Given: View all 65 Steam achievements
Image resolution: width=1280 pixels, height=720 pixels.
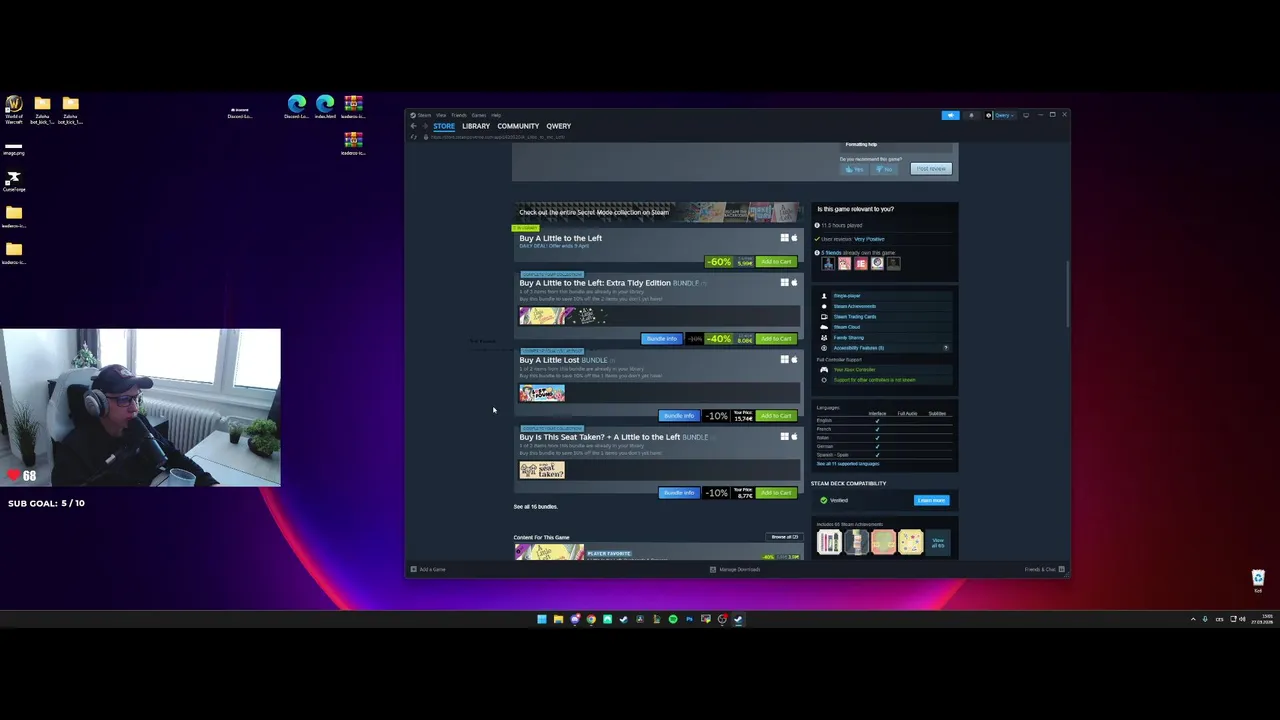Looking at the screenshot, I should [x=938, y=542].
